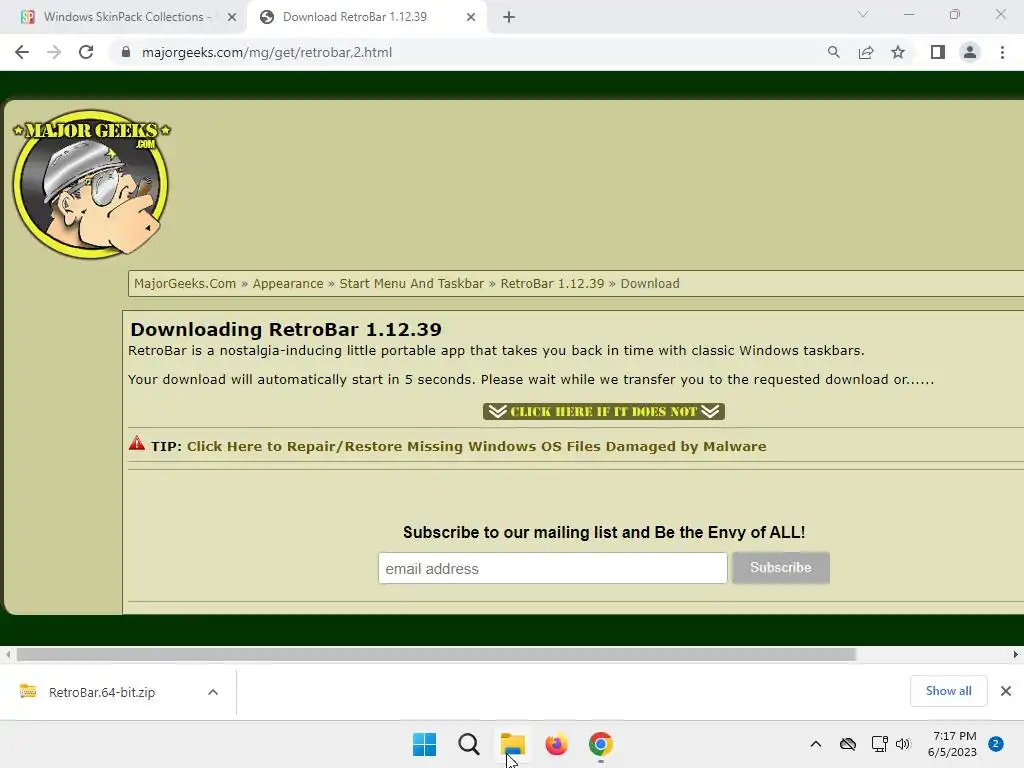Open the browser side panel
Screen dimensions: 1024x768
tap(938, 52)
